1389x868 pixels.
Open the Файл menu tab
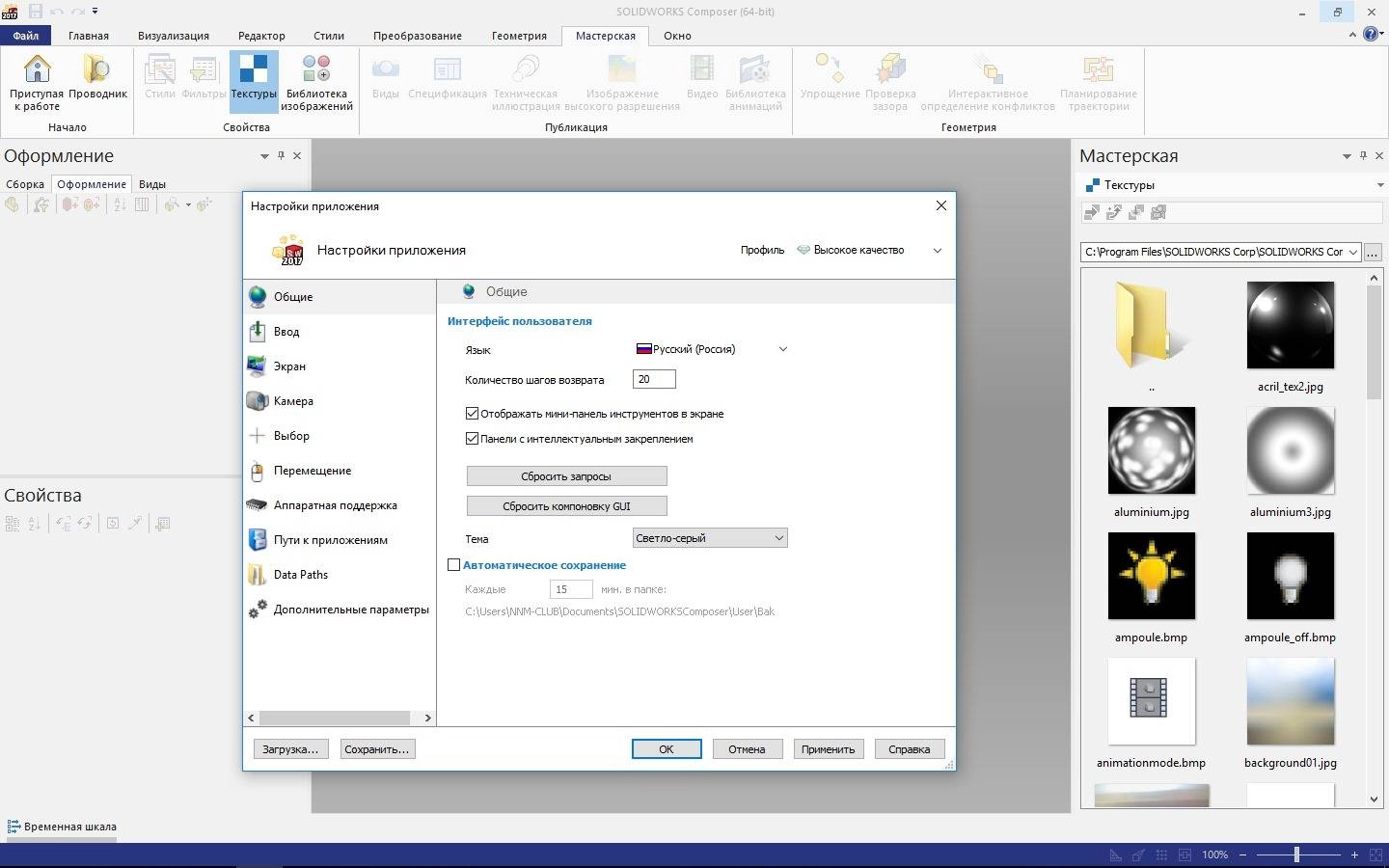(x=26, y=36)
